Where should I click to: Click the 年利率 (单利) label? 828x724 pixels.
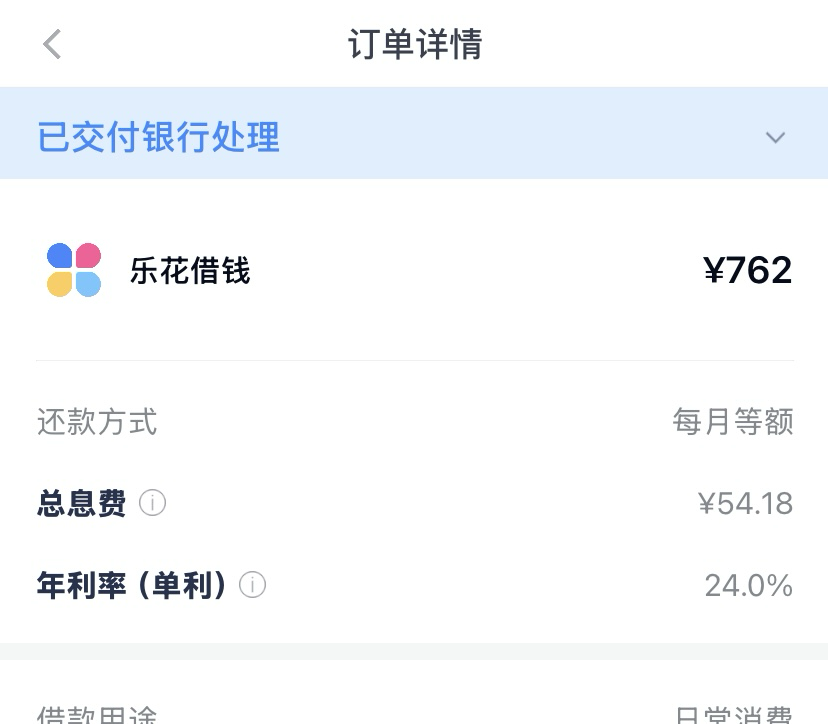click(132, 585)
